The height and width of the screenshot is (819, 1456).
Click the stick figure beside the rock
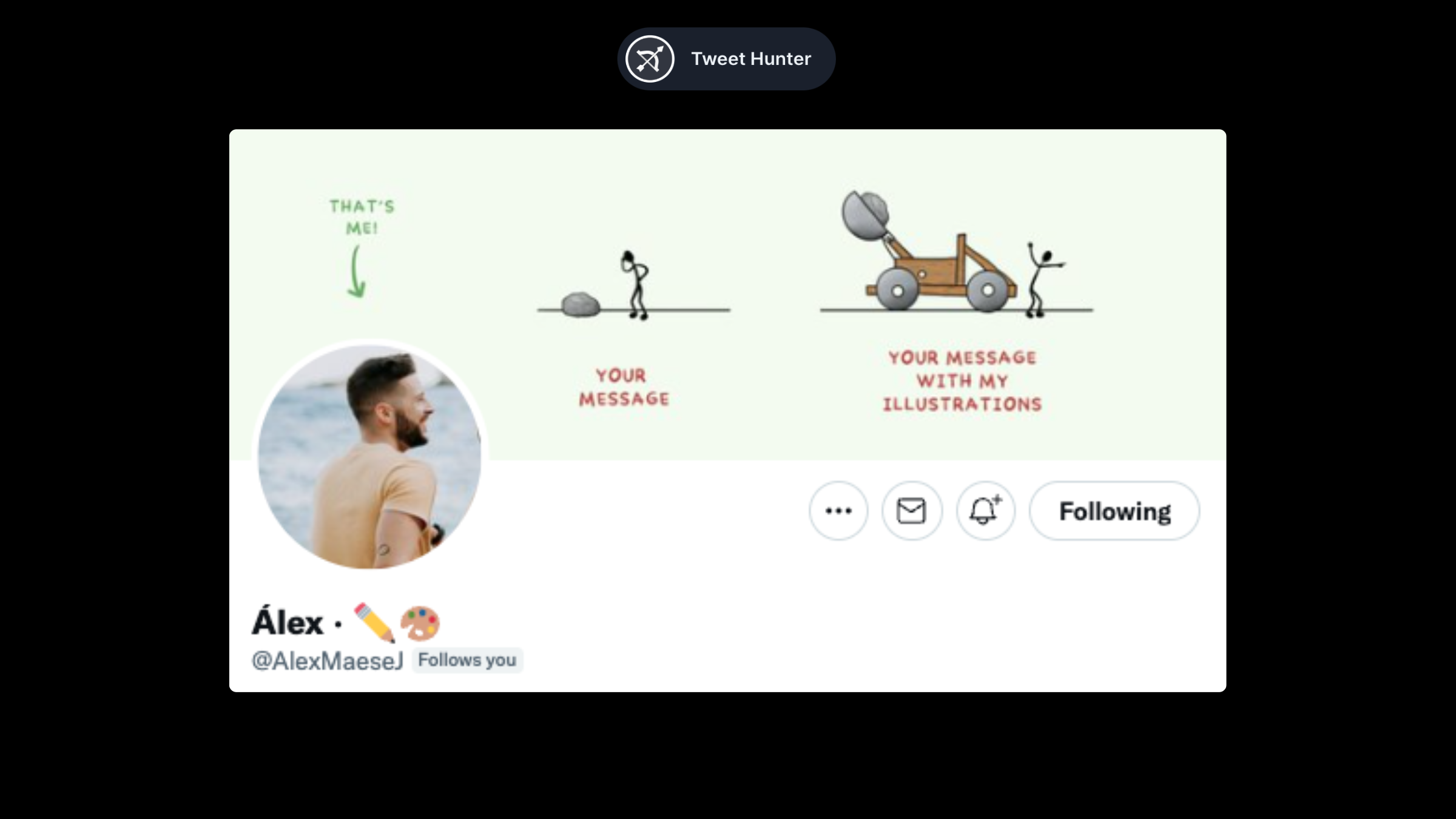pyautogui.click(x=635, y=285)
